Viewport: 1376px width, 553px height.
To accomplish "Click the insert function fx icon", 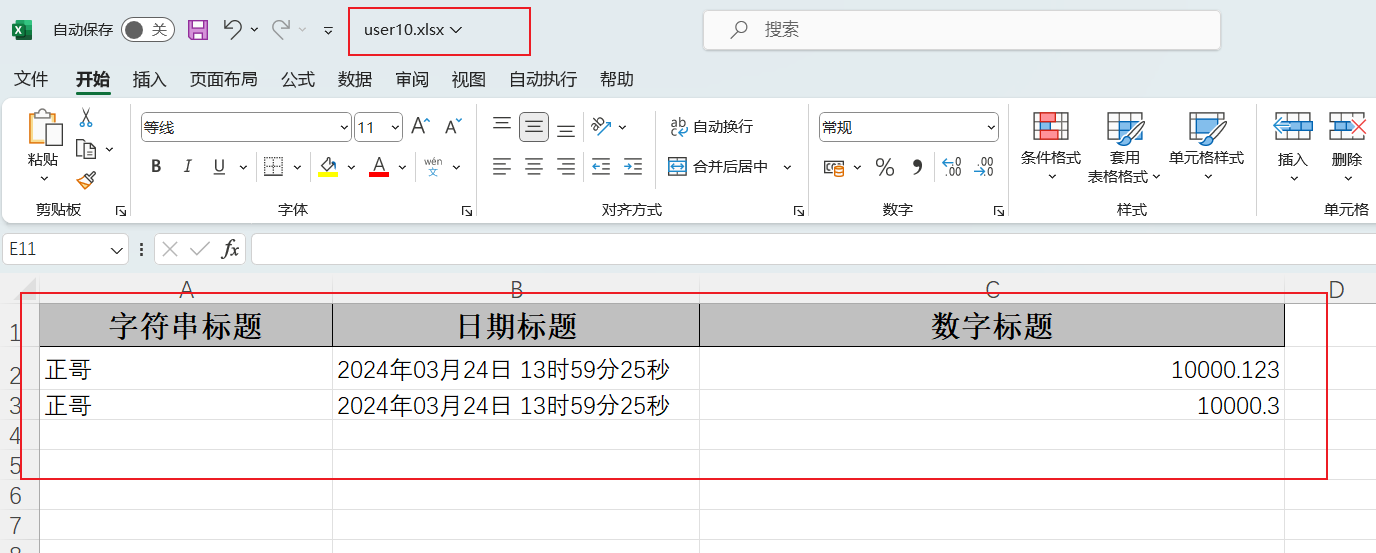I will (x=230, y=249).
